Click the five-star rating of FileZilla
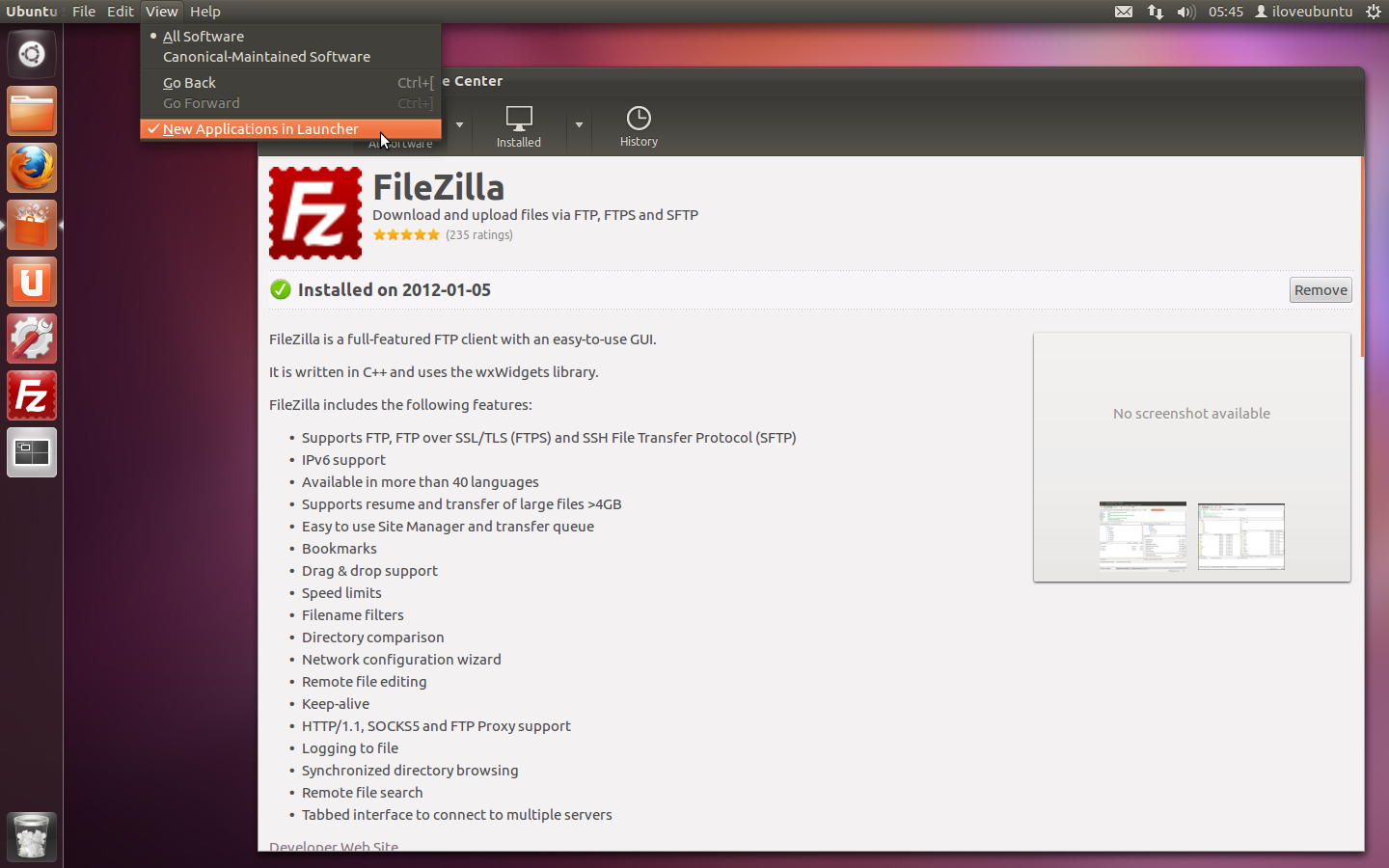Image resolution: width=1389 pixels, height=868 pixels. point(406,234)
